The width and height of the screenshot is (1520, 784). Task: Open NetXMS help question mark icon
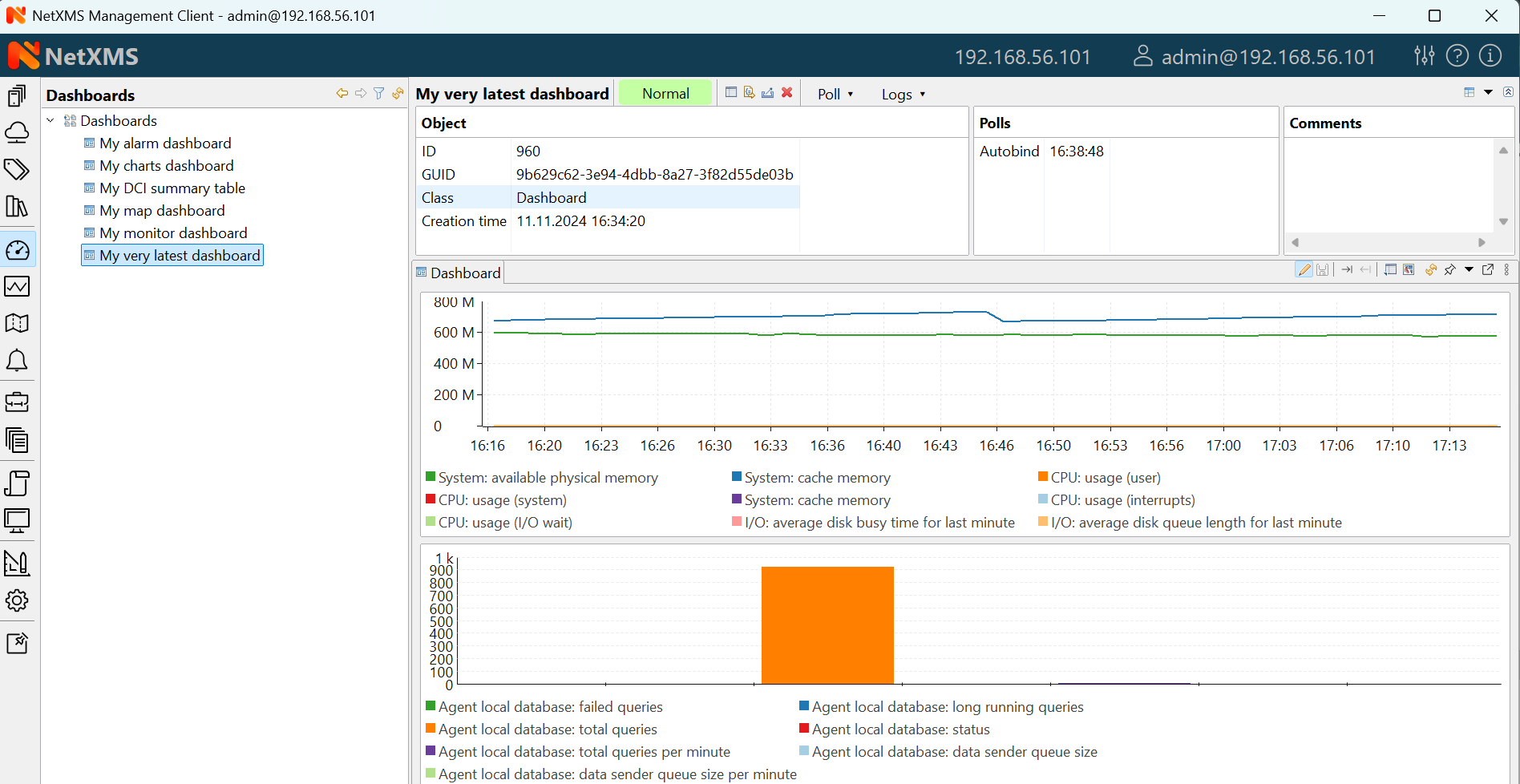point(1457,55)
